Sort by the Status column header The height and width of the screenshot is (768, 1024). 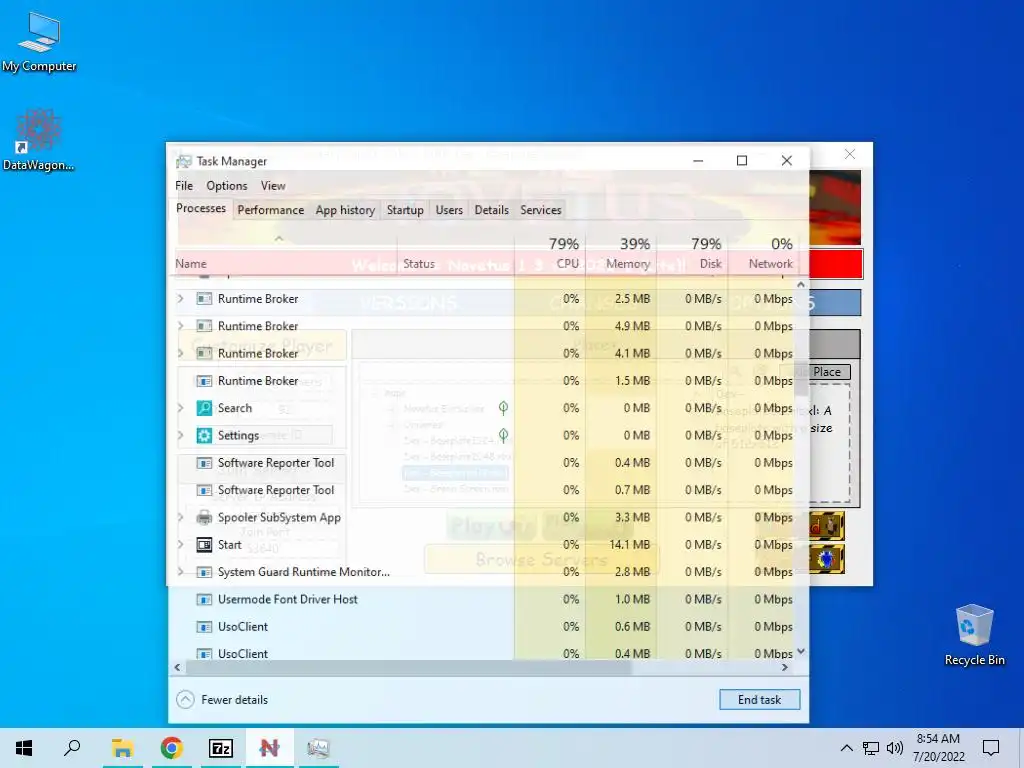coord(456,253)
